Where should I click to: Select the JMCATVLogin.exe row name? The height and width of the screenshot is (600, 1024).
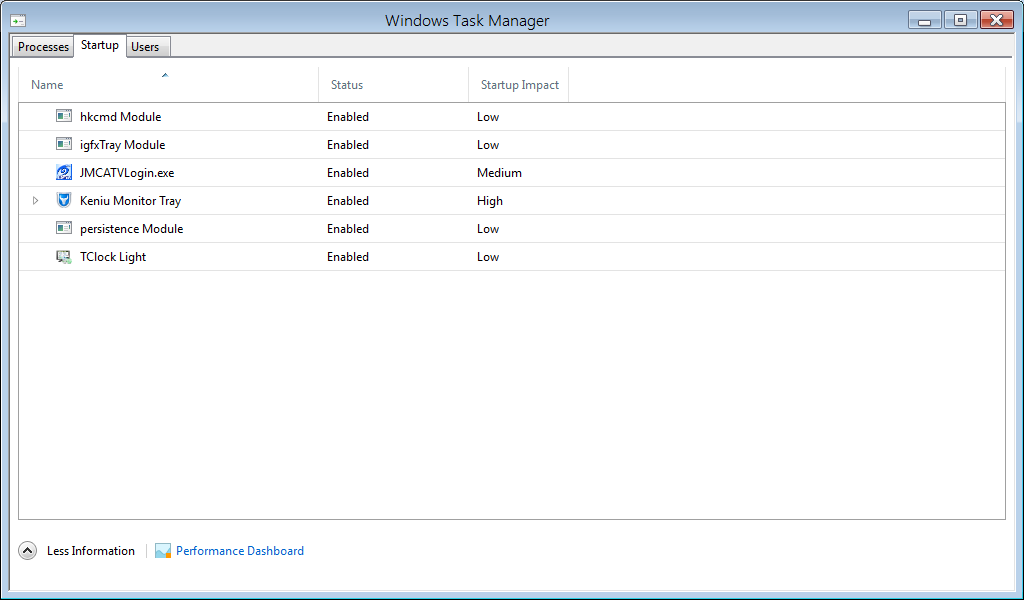coord(127,173)
